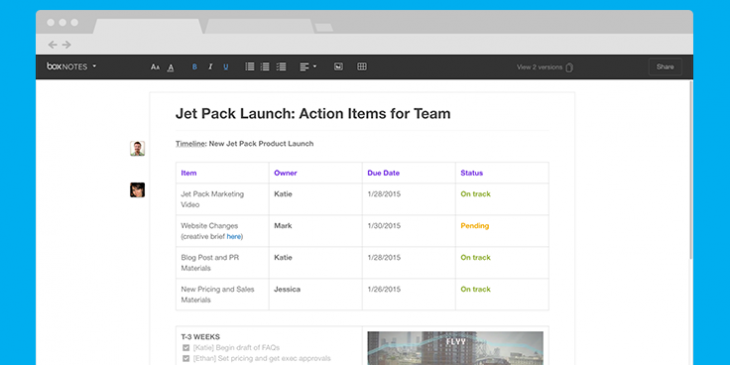Click the Timeline: New Jet Pack Product Launch line
The height and width of the screenshot is (365, 730).
click(244, 144)
